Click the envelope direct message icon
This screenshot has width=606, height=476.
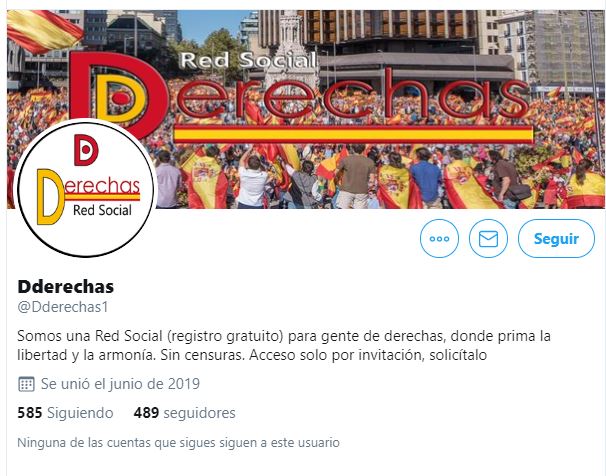[488, 238]
